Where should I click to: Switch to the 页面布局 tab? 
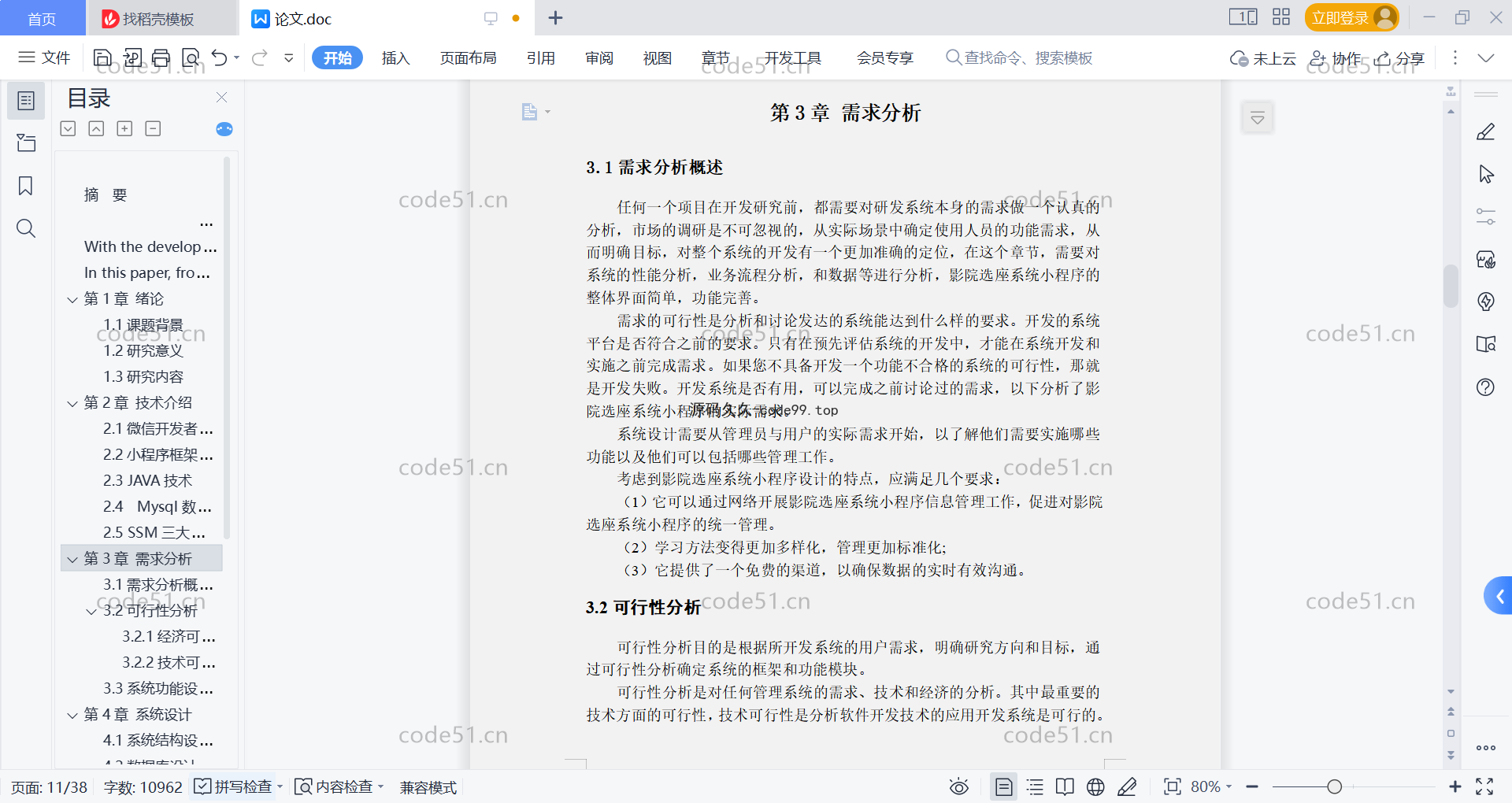pos(468,57)
